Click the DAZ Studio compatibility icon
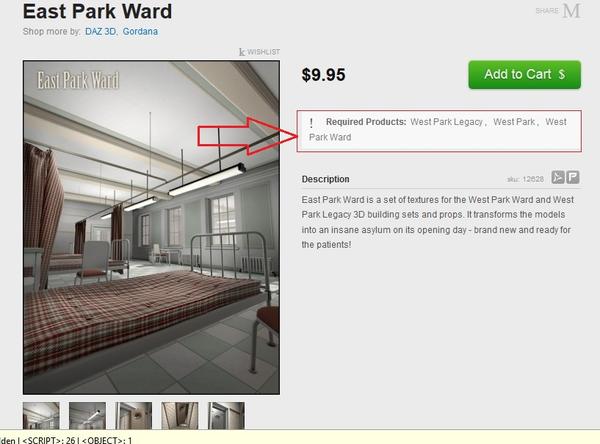This screenshot has height=444, width=600. click(x=558, y=178)
